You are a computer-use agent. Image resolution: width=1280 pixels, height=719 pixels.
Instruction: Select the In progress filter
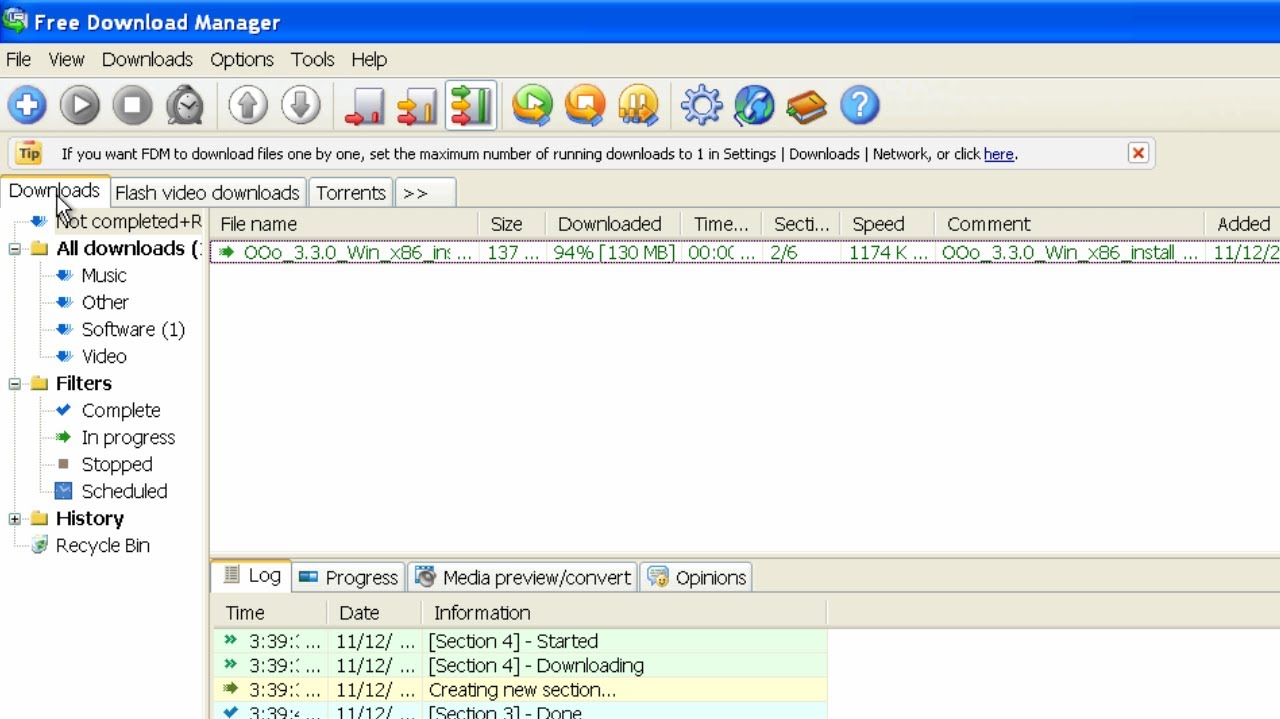(128, 437)
